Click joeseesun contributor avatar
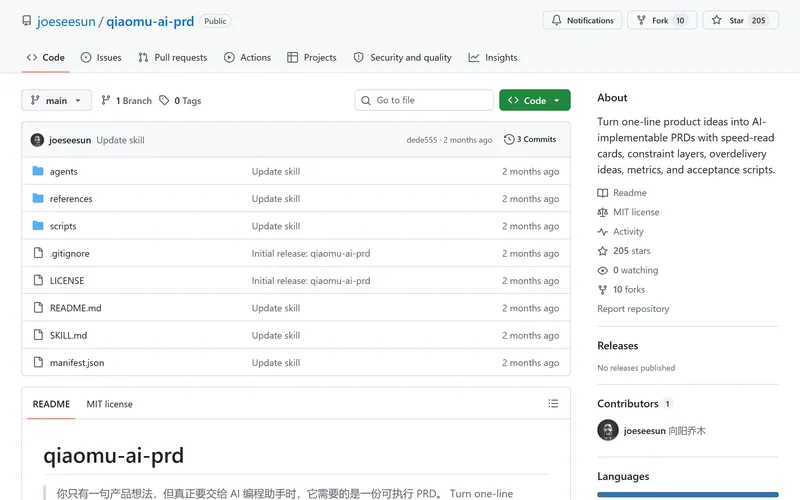The width and height of the screenshot is (800, 500). (x=608, y=430)
